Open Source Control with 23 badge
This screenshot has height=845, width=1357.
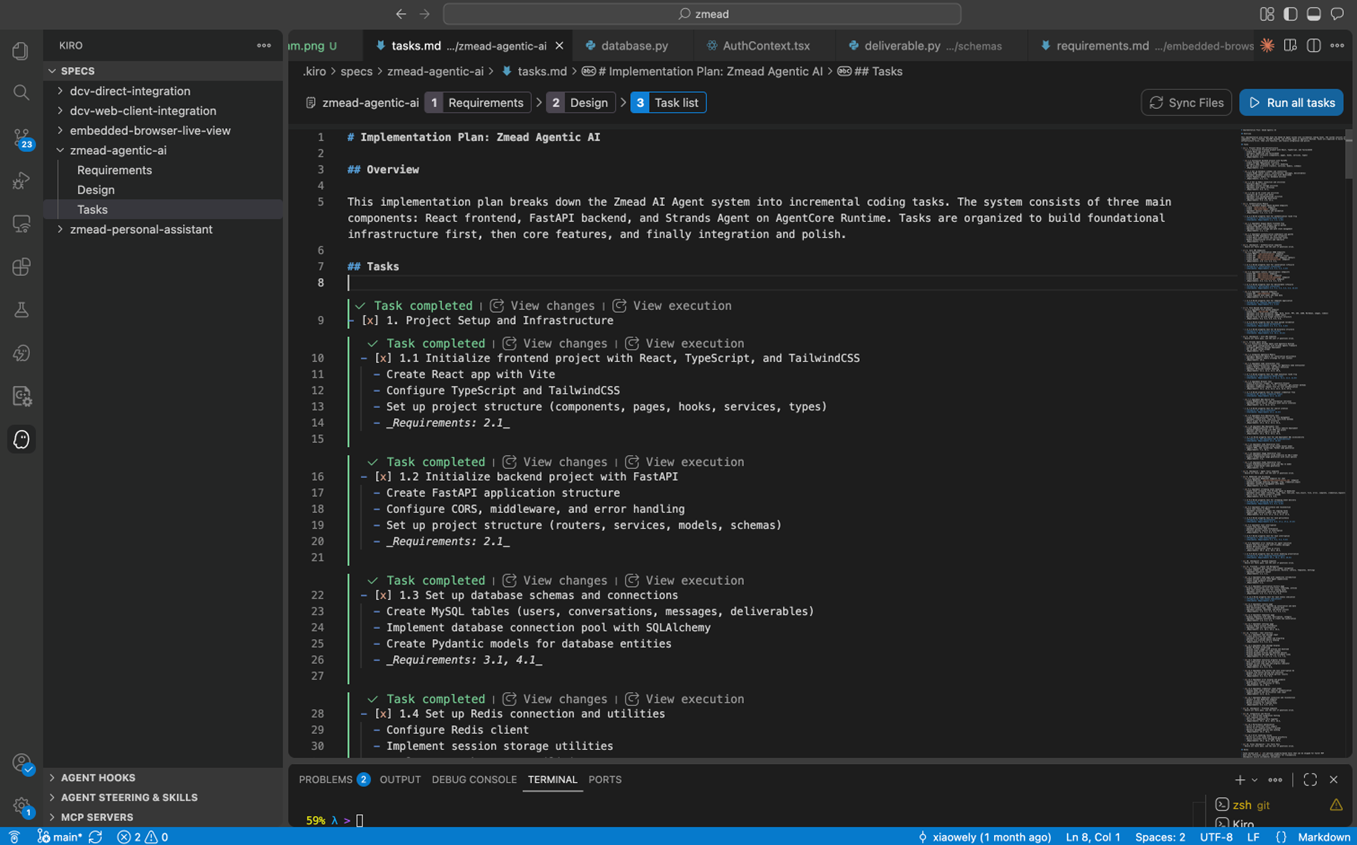point(21,137)
